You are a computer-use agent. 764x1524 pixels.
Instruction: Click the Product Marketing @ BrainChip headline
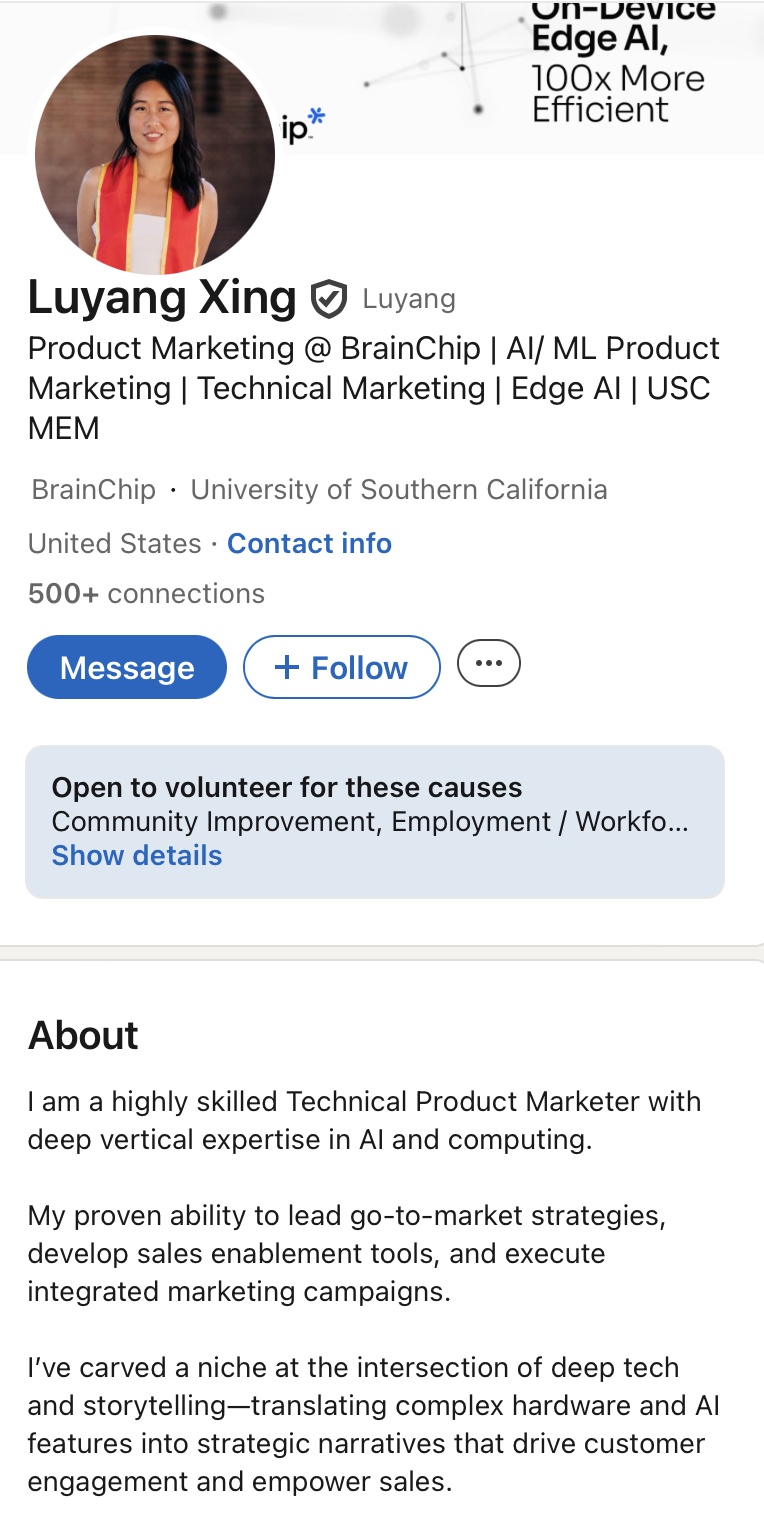(x=374, y=388)
